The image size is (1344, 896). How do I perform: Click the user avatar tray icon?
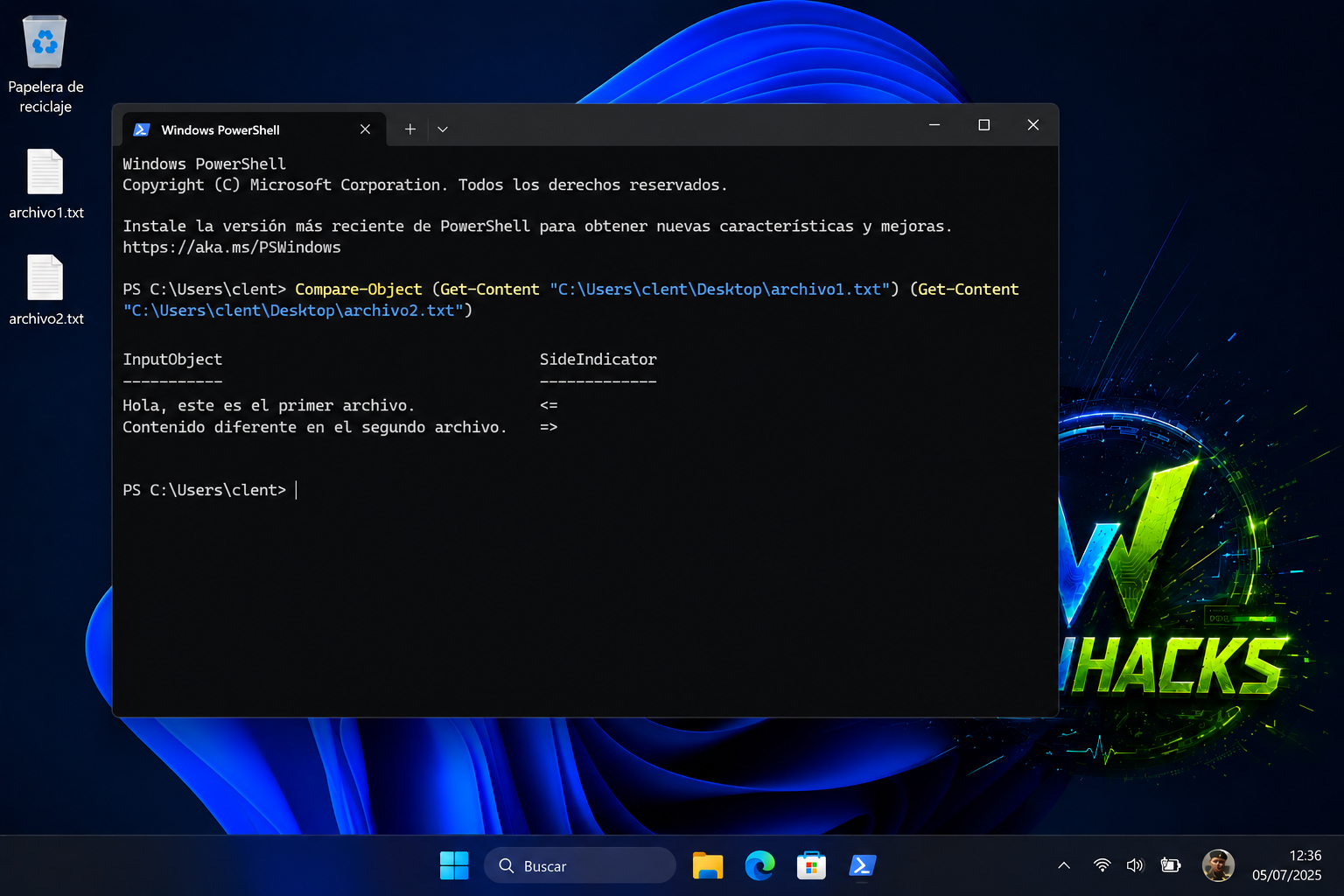[x=1218, y=865]
